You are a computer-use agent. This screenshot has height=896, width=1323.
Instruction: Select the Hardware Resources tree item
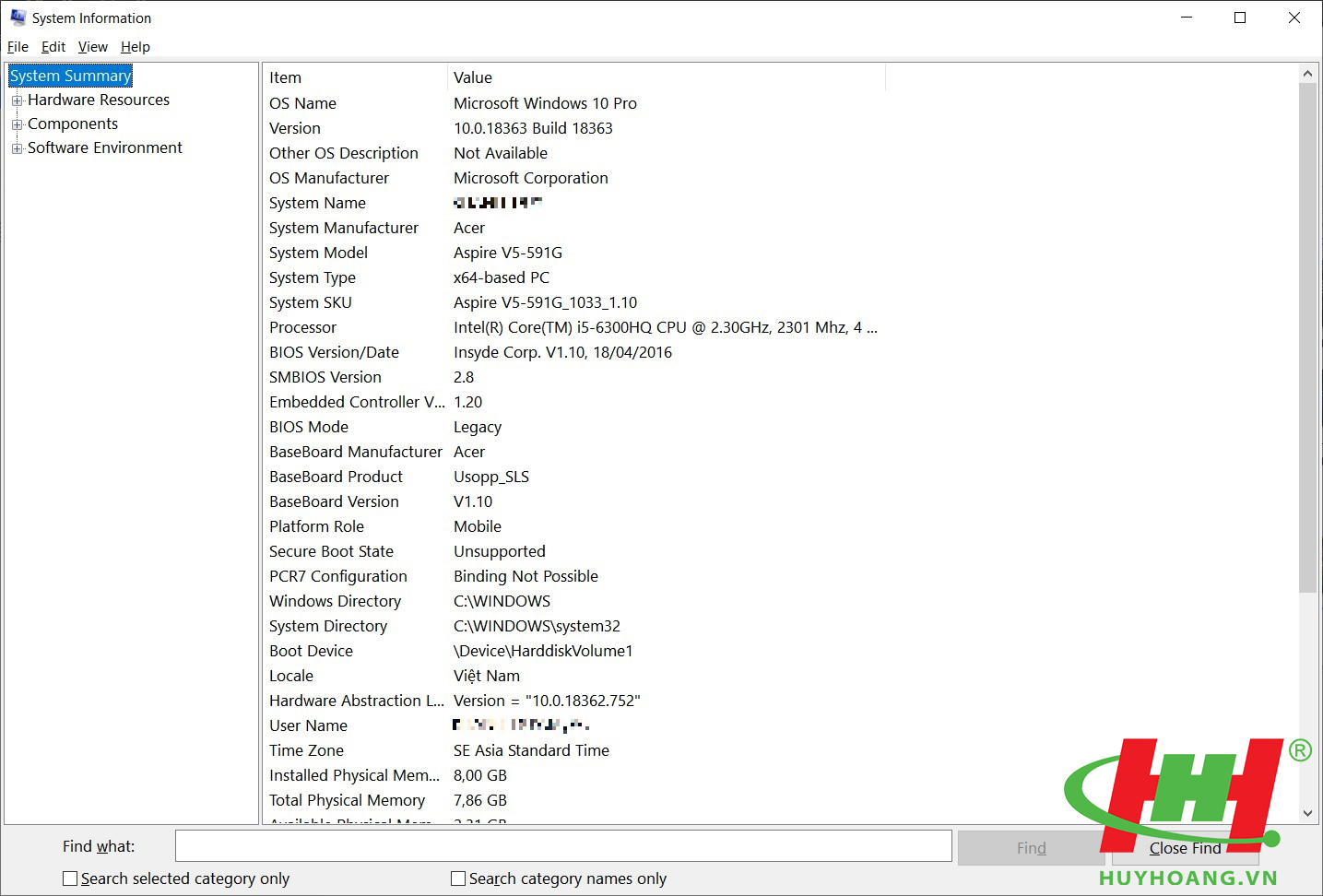pos(99,100)
